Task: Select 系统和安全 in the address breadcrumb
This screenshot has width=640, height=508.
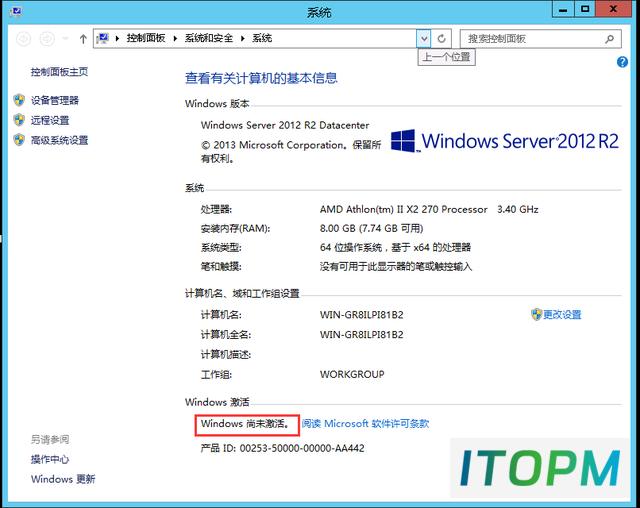Action: click(209, 38)
